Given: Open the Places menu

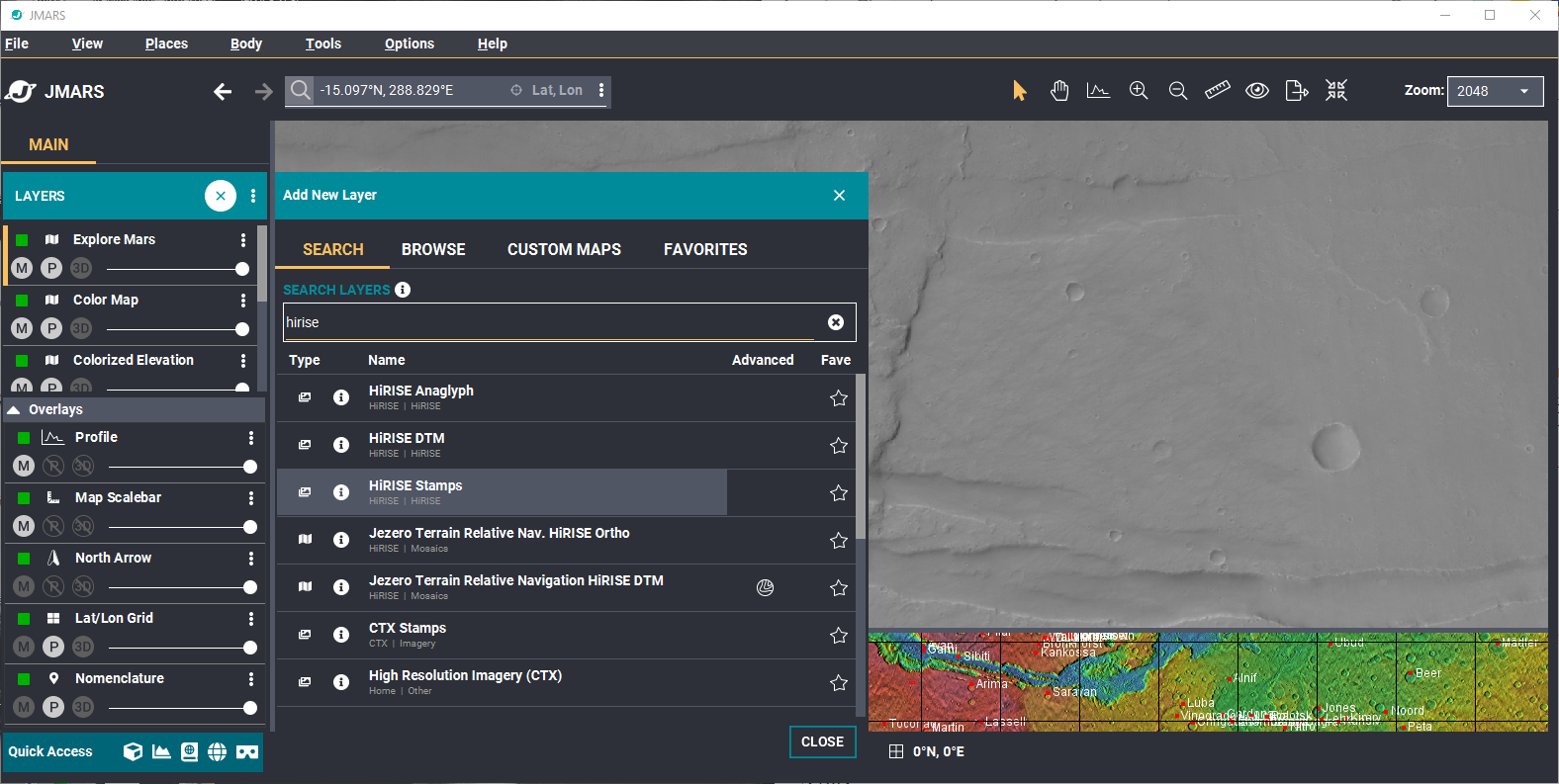Looking at the screenshot, I should [166, 44].
